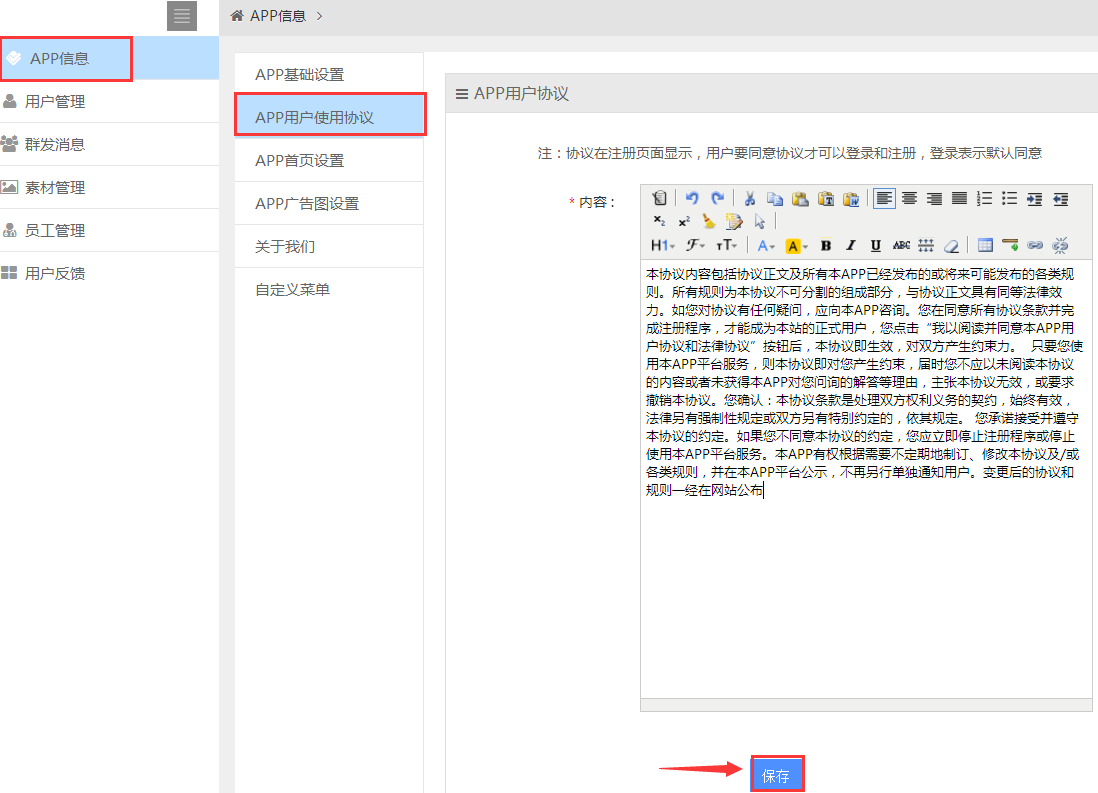This screenshot has height=793, width=1098.
Task: Click the eraser remove-format icon
Action: [951, 245]
